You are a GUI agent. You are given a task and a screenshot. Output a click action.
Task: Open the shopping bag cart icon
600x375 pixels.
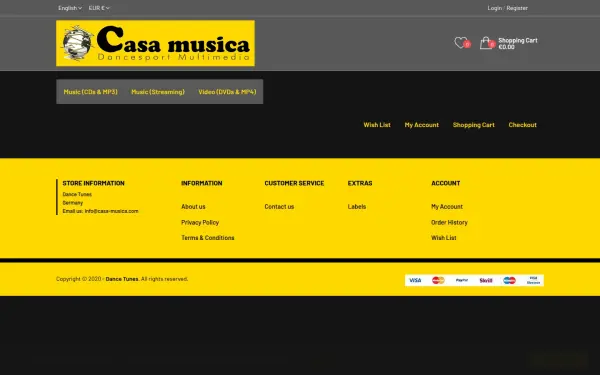487,42
